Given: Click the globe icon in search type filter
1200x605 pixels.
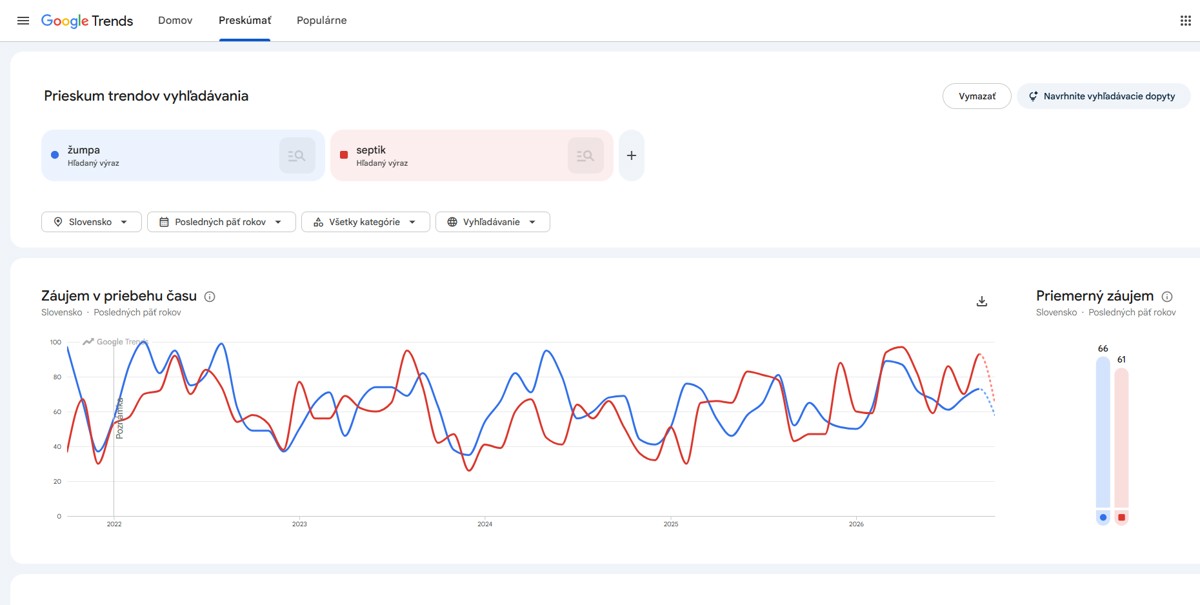Looking at the screenshot, I should (x=452, y=222).
